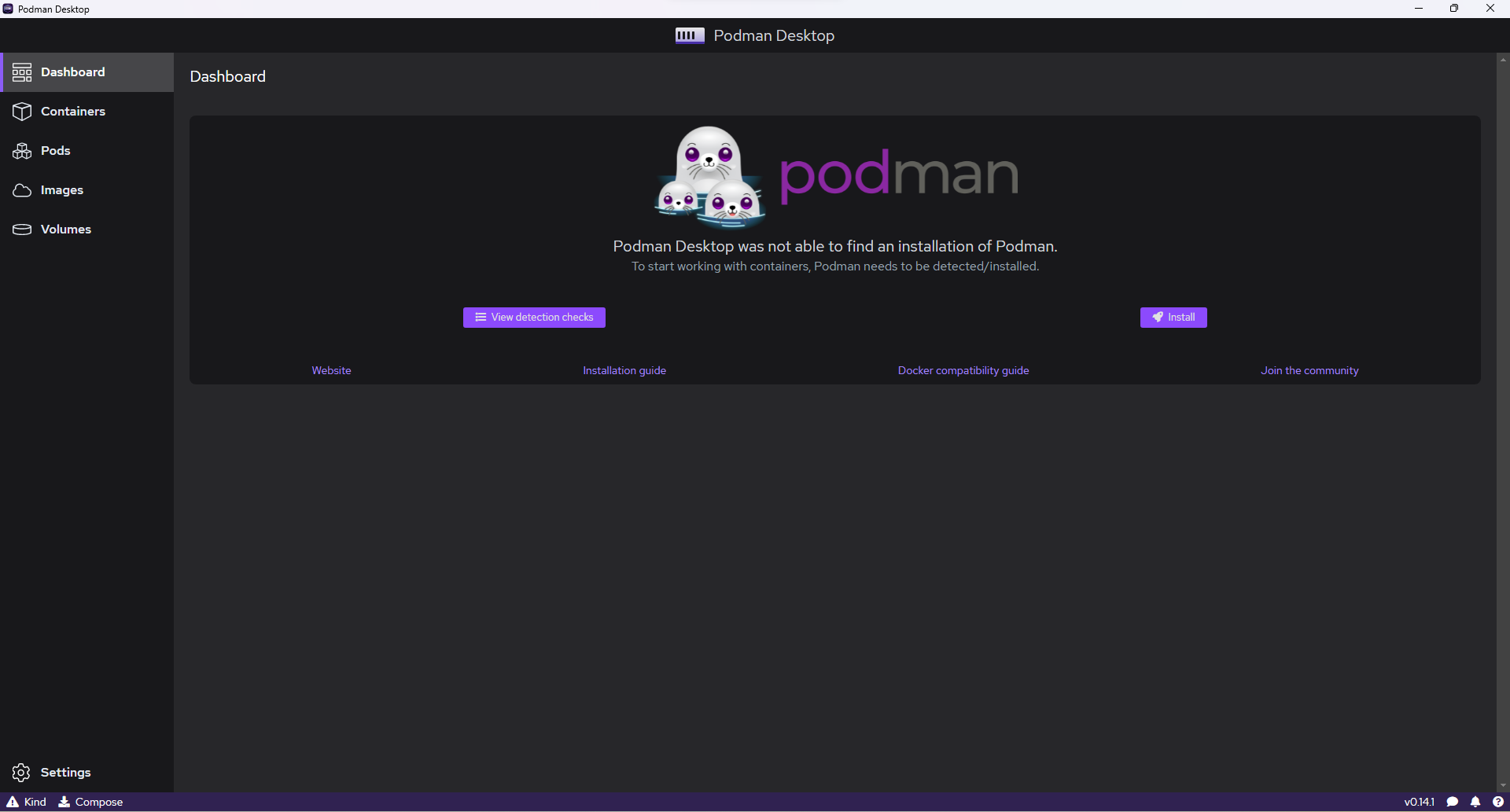Image resolution: width=1510 pixels, height=812 pixels.
Task: Click the right-side scrollbar up arrow
Action: pos(1502,58)
